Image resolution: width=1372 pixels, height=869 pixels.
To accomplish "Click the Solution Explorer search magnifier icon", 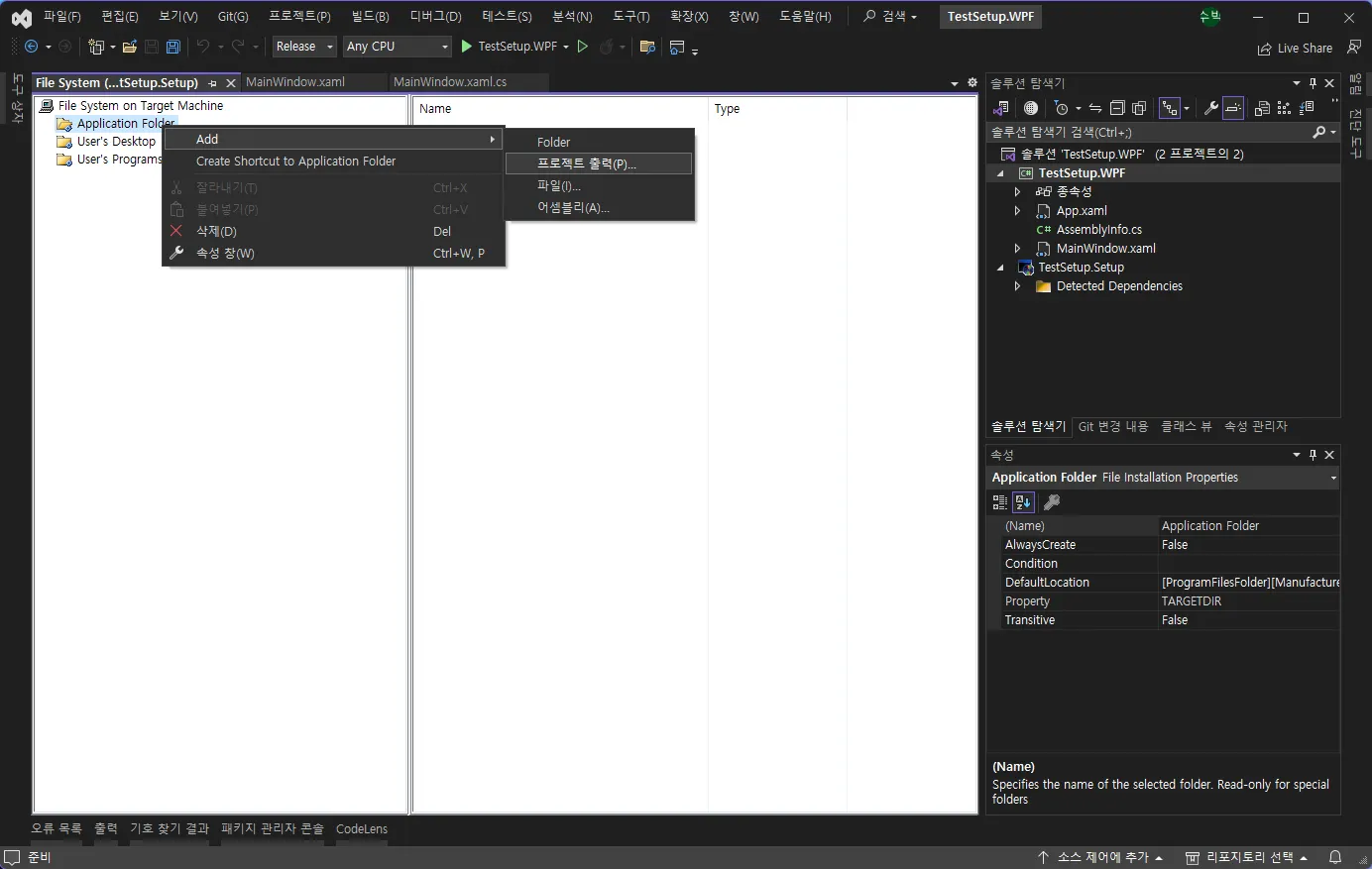I will [x=1318, y=132].
